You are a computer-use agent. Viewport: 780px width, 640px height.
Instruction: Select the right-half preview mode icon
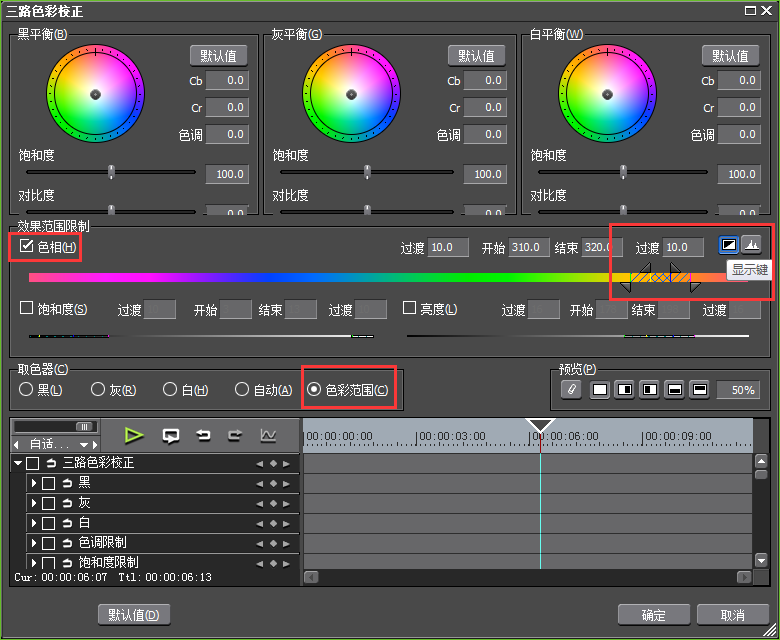click(625, 389)
